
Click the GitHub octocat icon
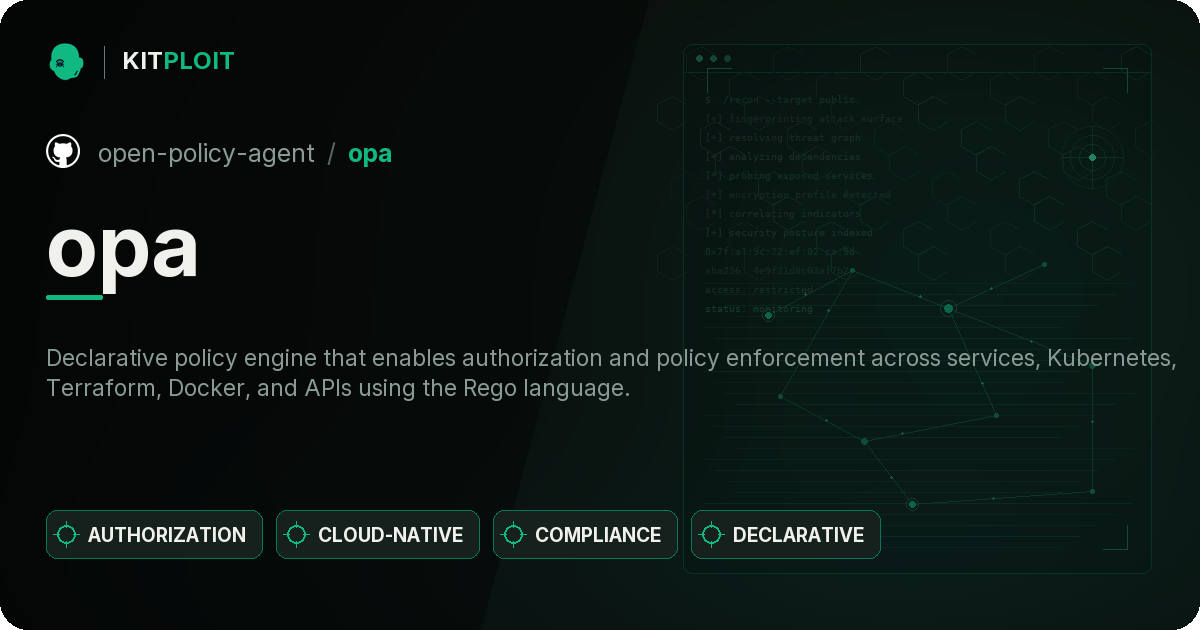(63, 152)
